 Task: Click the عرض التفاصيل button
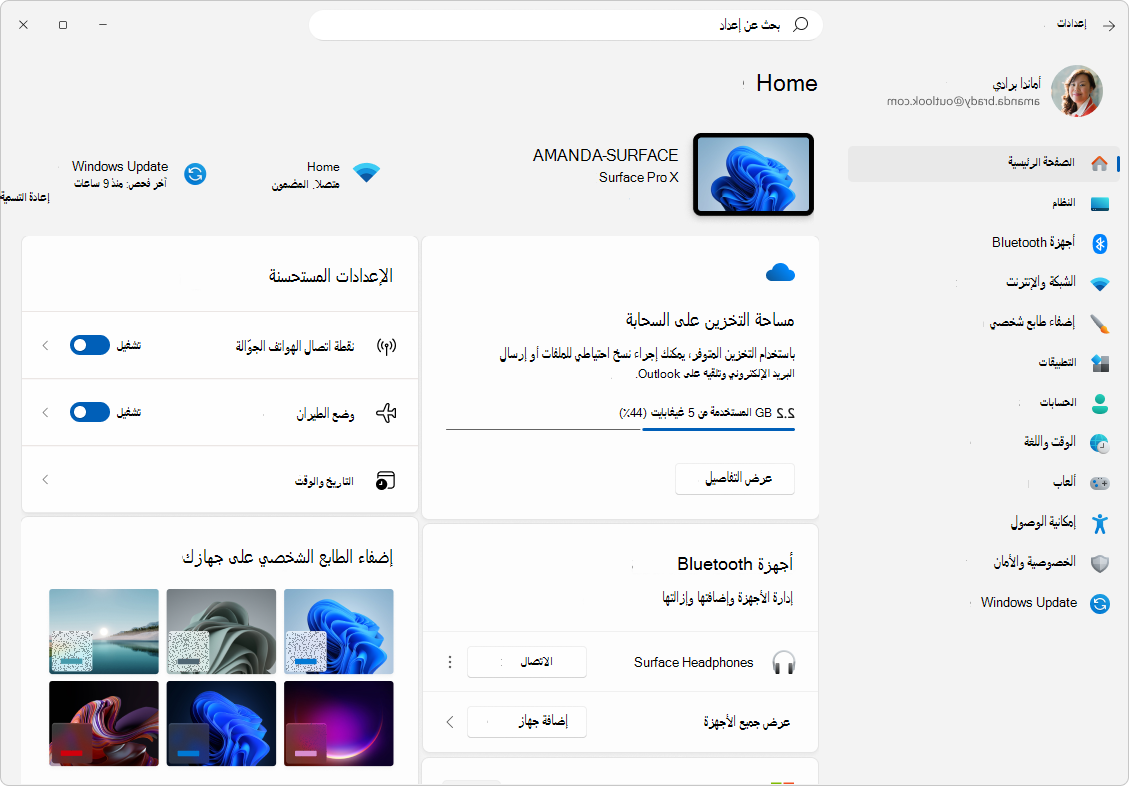735,479
